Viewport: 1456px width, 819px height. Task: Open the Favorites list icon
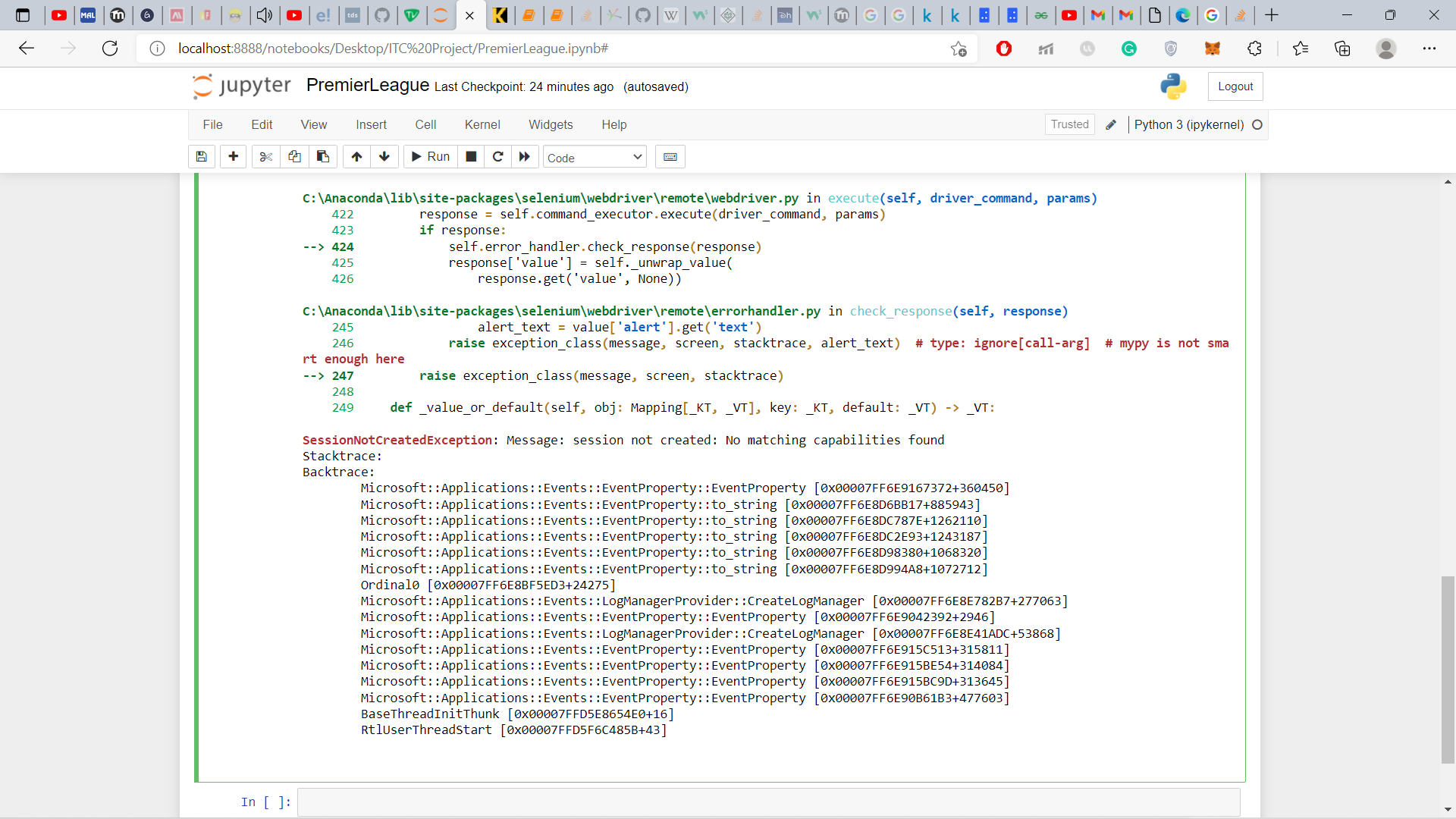point(1301,49)
